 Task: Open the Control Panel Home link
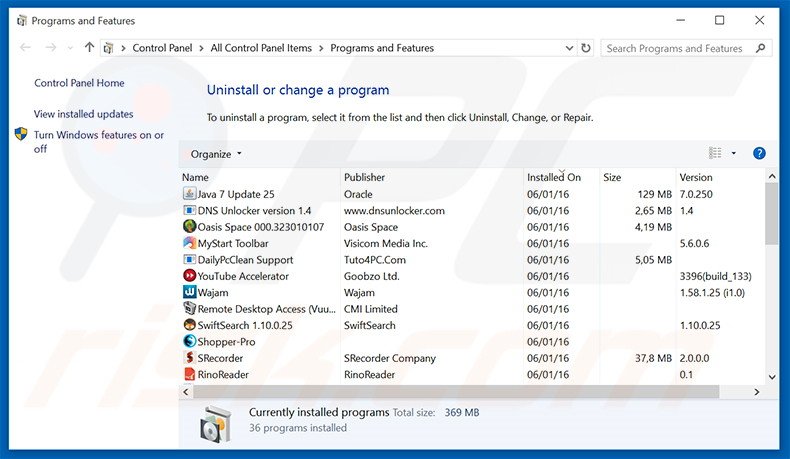pos(79,83)
